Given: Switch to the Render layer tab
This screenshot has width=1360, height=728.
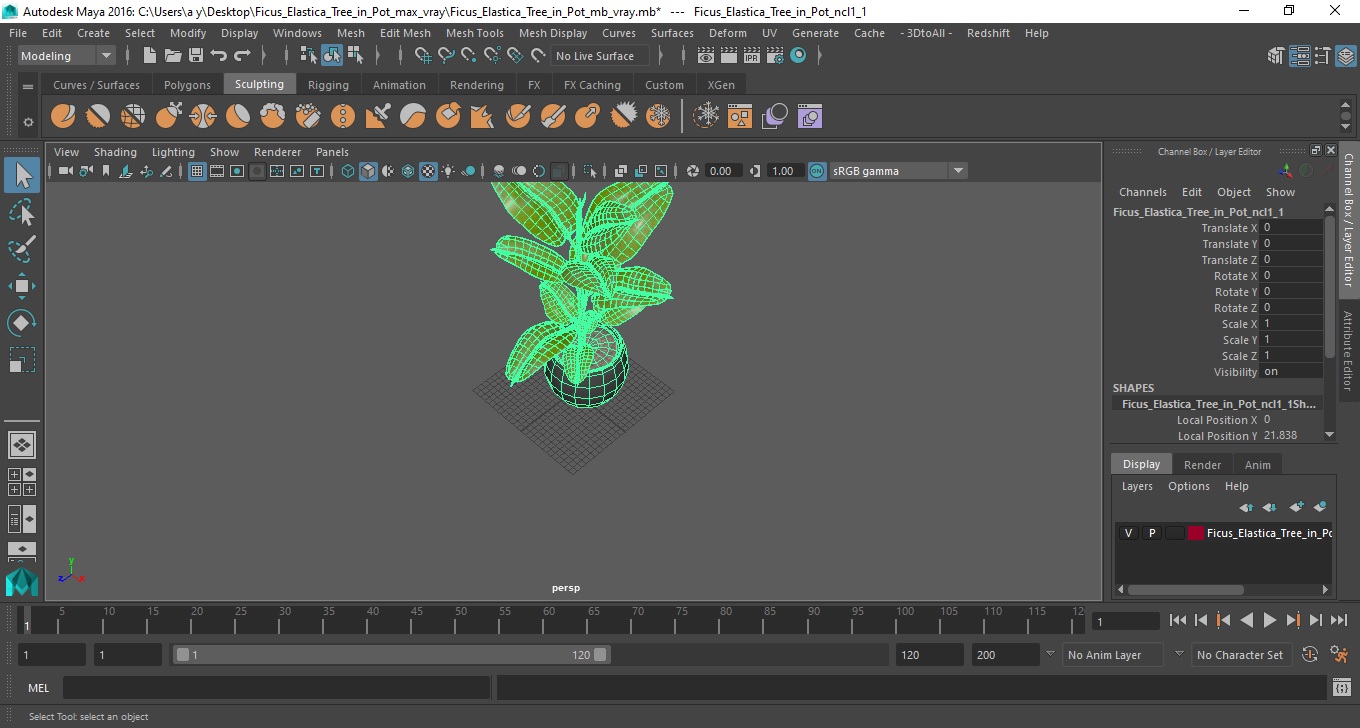Looking at the screenshot, I should pyautogui.click(x=1202, y=465).
